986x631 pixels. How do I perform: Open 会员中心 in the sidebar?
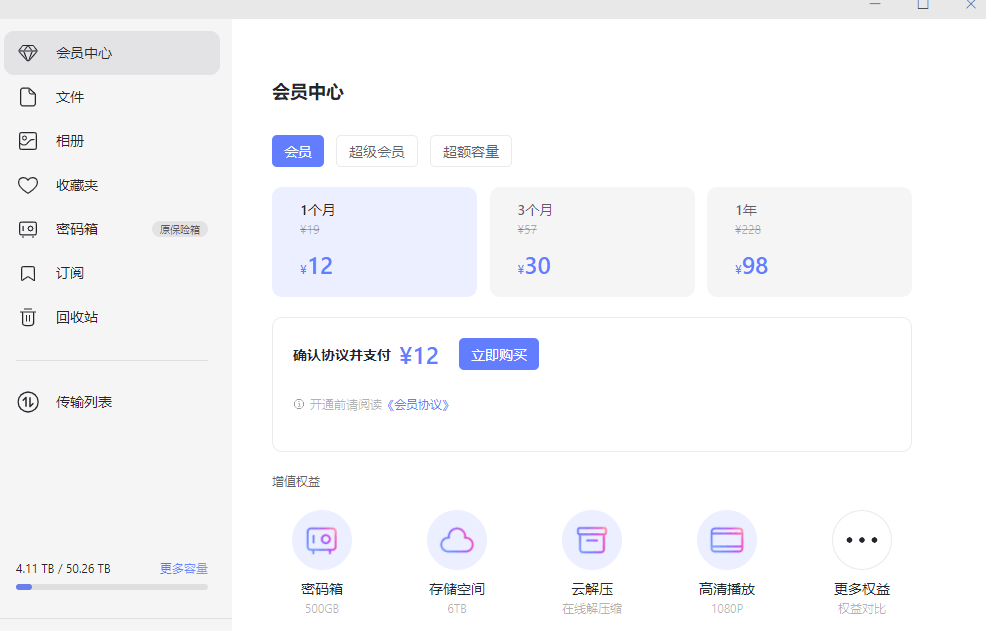(112, 53)
